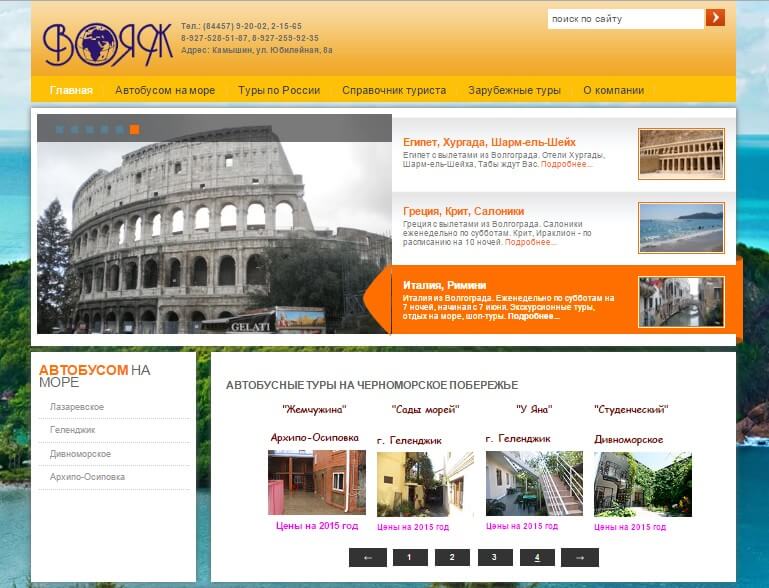Go to next page with right arrow
Screen dimensions: 769x588
tap(579, 558)
